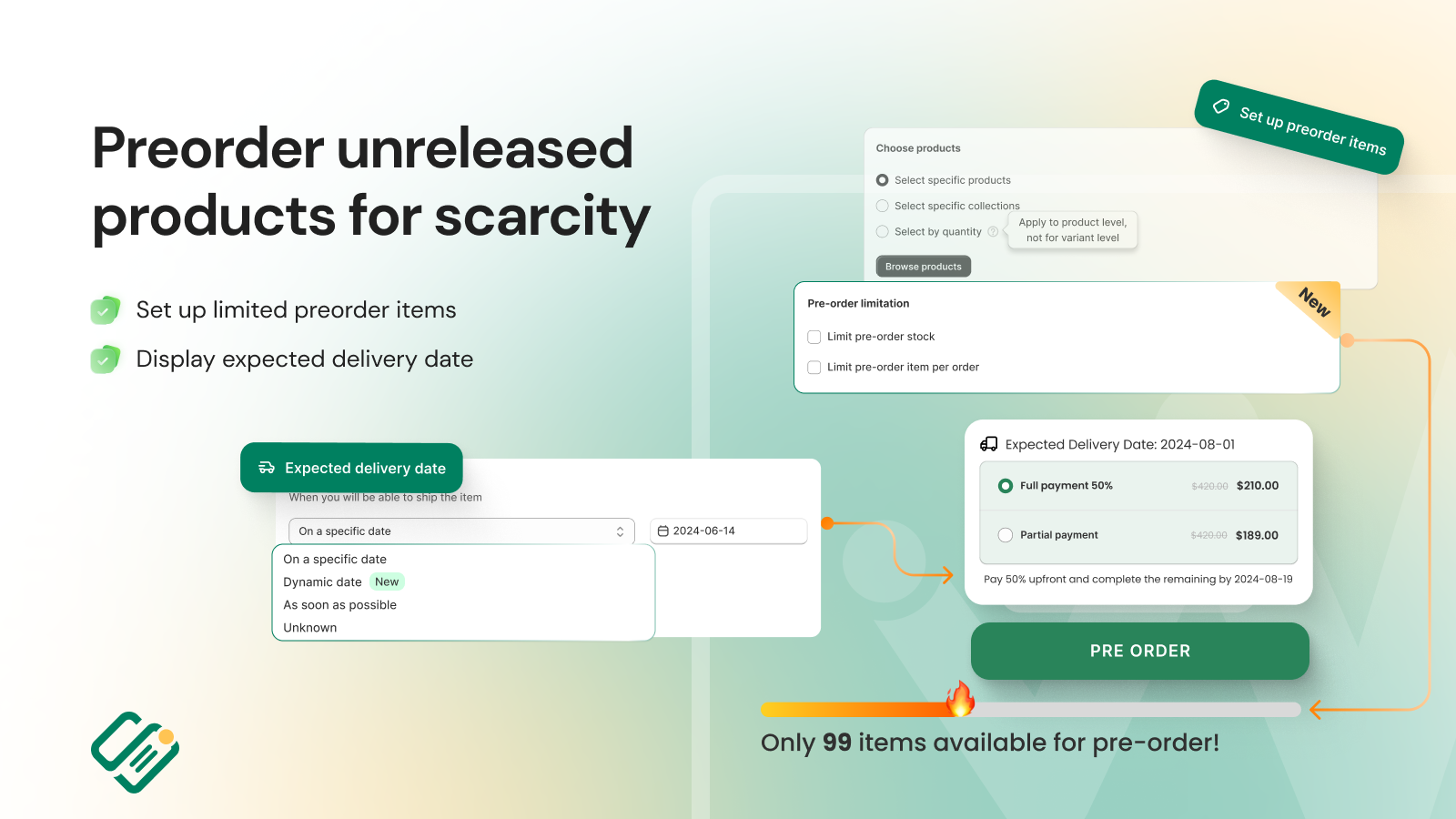Image resolution: width=1456 pixels, height=819 pixels.
Task: Check Limit pre-order item per order
Action: pos(814,368)
